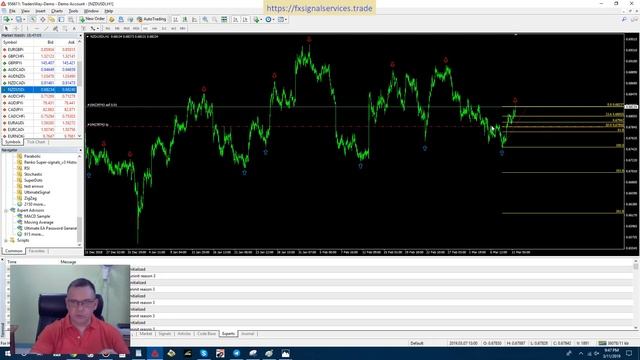Open the arrows objects dropdown
The image size is (640, 360).
(94, 28)
